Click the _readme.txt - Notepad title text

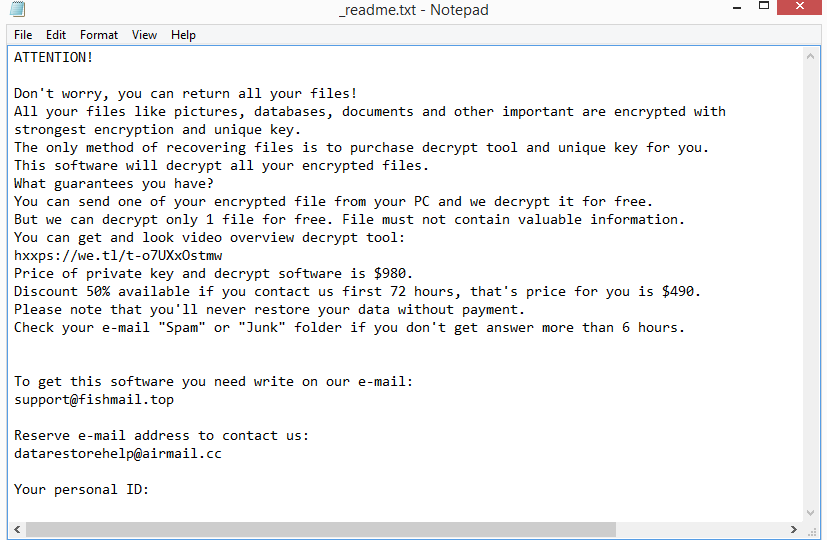coord(412,10)
